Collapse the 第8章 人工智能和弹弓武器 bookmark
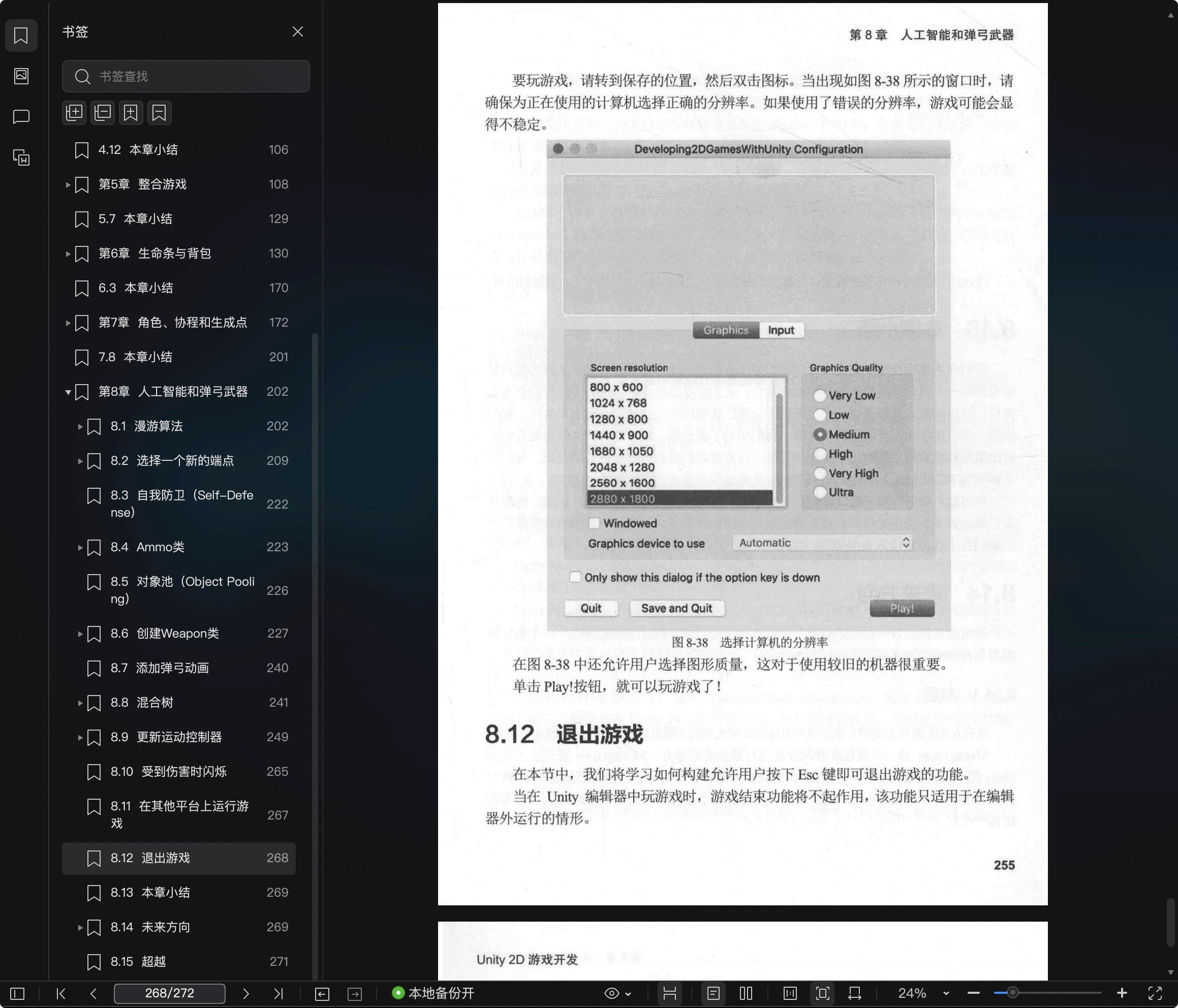Viewport: 1178px width, 1008px height. click(68, 392)
